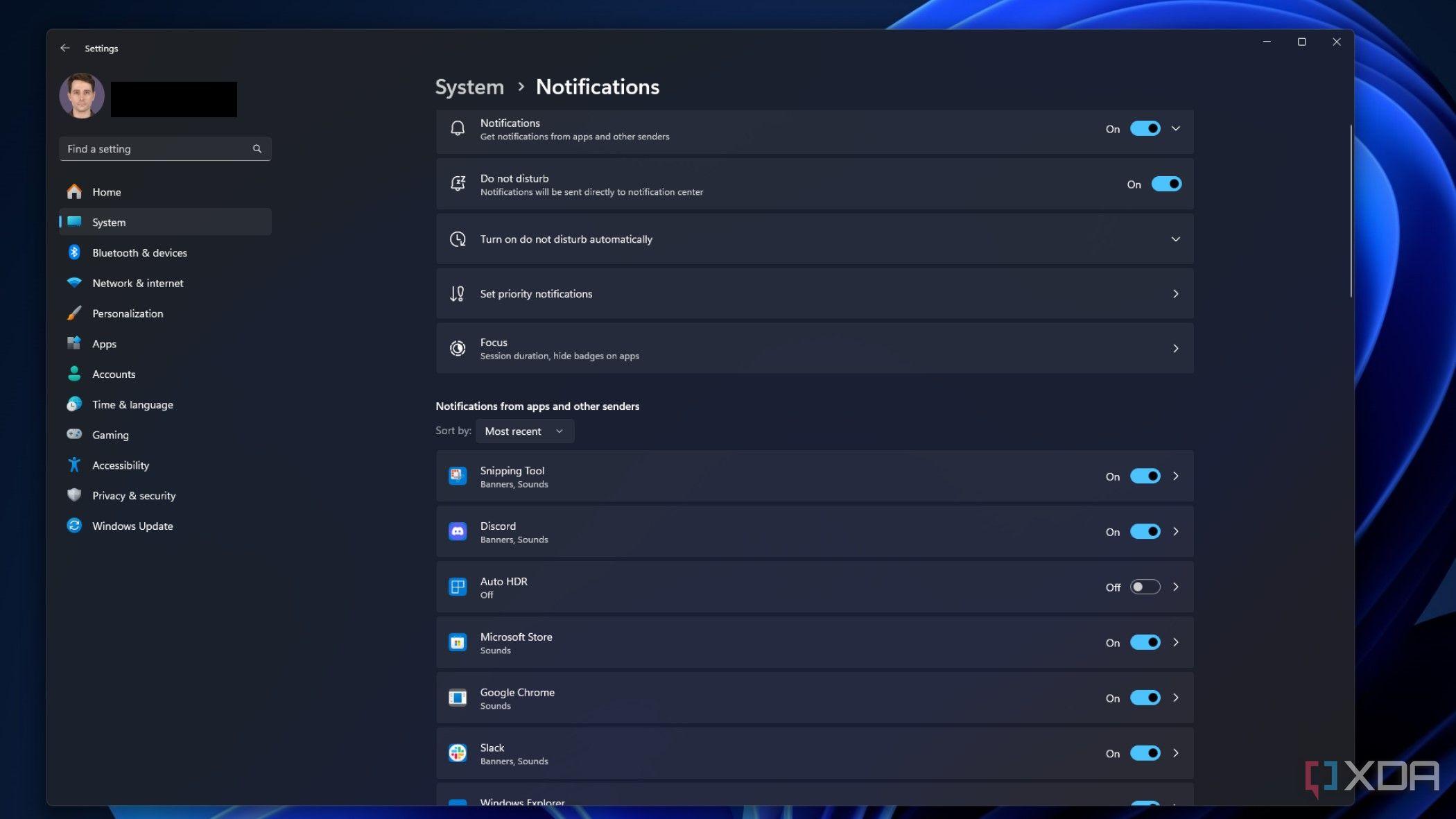The width and height of the screenshot is (1456, 819).
Task: Click the Find a setting search box
Action: pyautogui.click(x=164, y=148)
